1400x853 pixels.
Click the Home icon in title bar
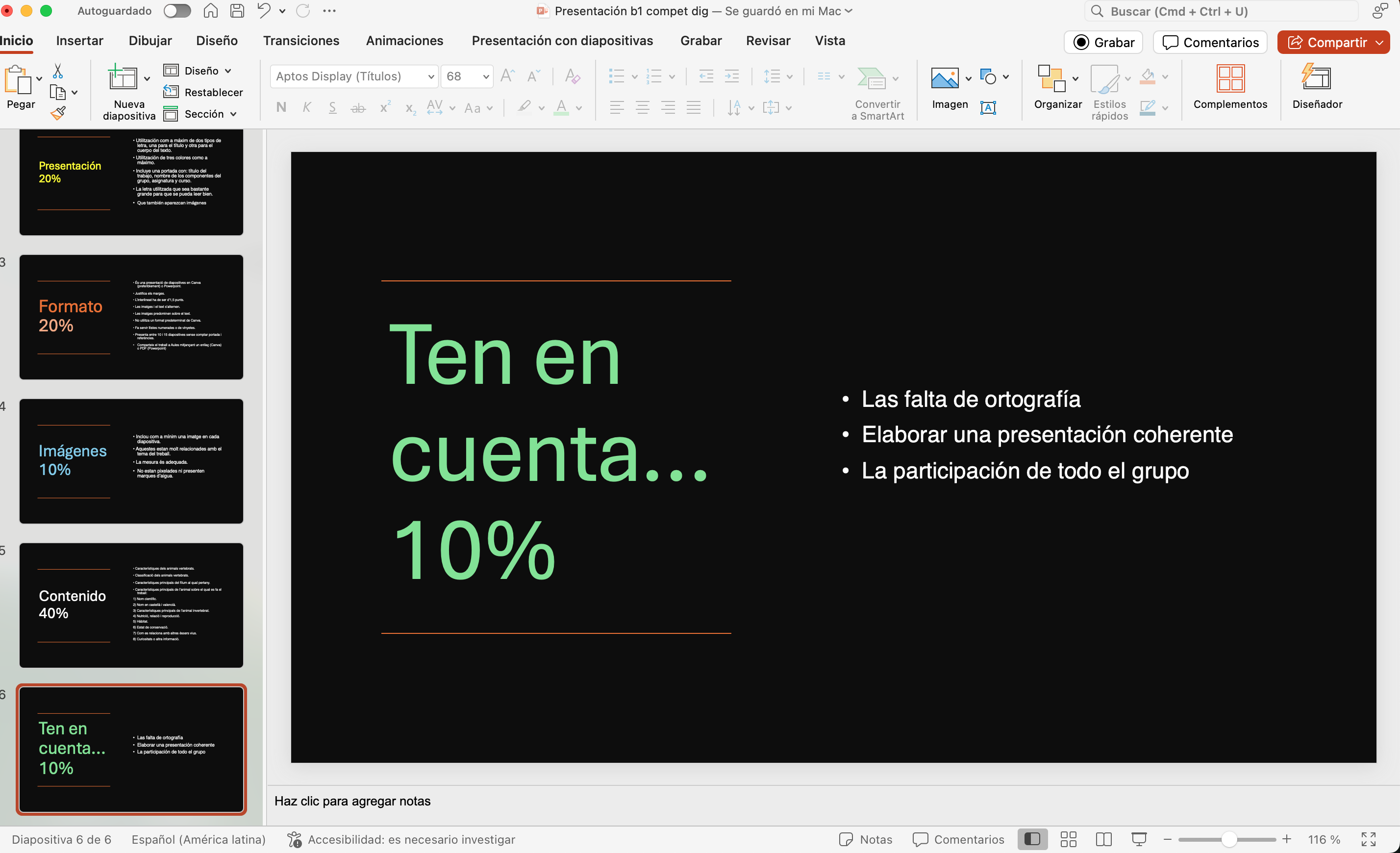pyautogui.click(x=211, y=11)
